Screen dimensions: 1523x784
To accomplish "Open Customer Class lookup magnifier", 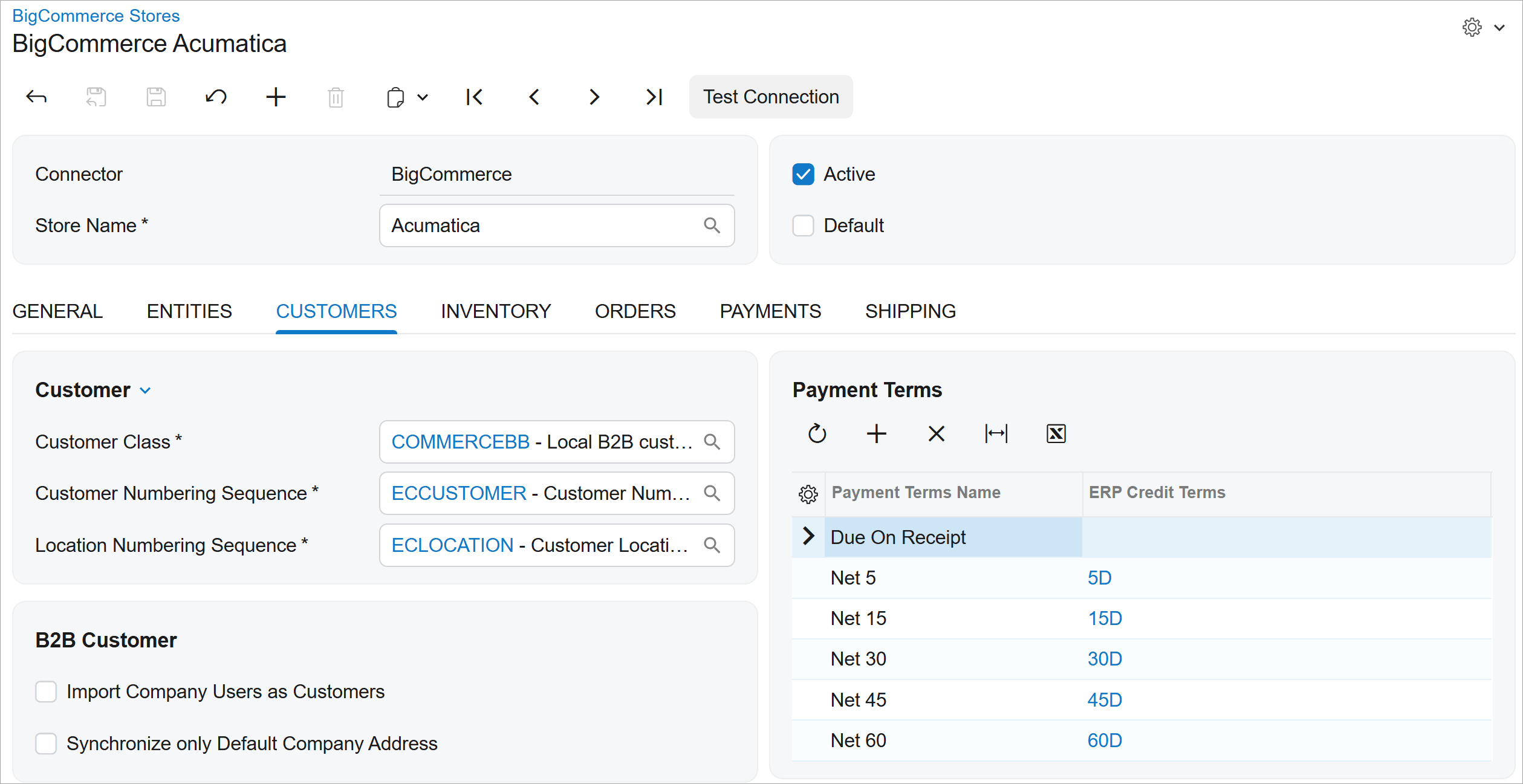I will [x=712, y=442].
